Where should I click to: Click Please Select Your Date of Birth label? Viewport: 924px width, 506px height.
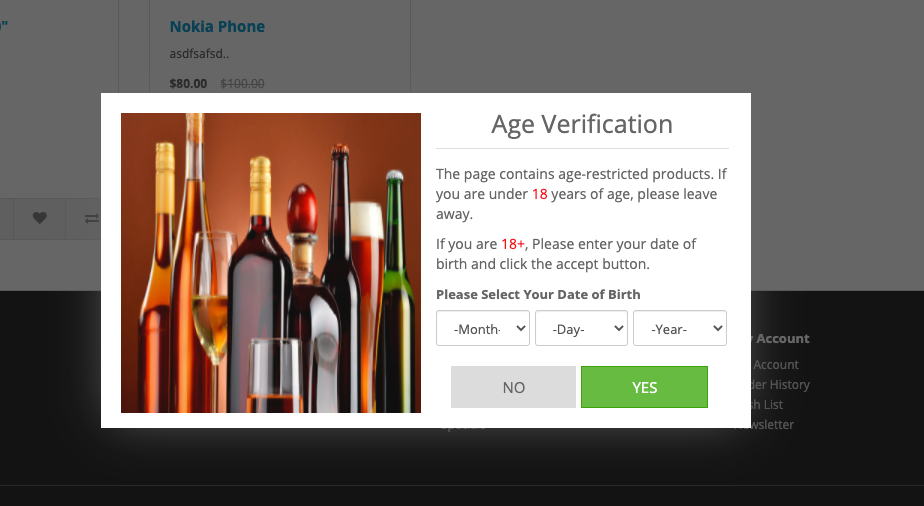[x=538, y=295]
